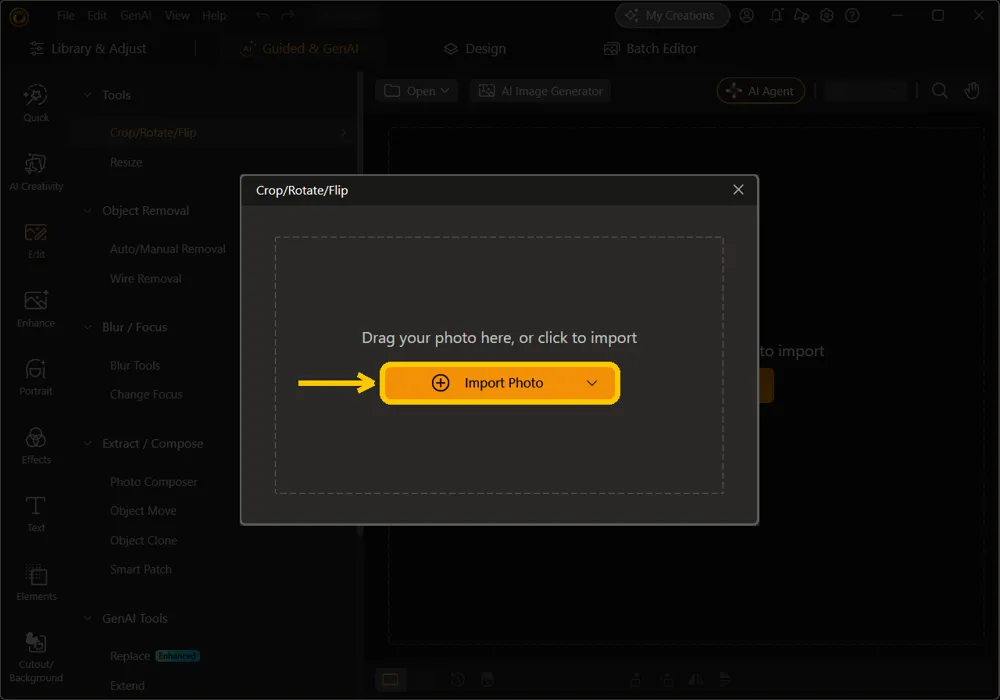Click the zoom magnifier icon
Image resolution: width=1000 pixels, height=700 pixels.
pyautogui.click(x=939, y=91)
